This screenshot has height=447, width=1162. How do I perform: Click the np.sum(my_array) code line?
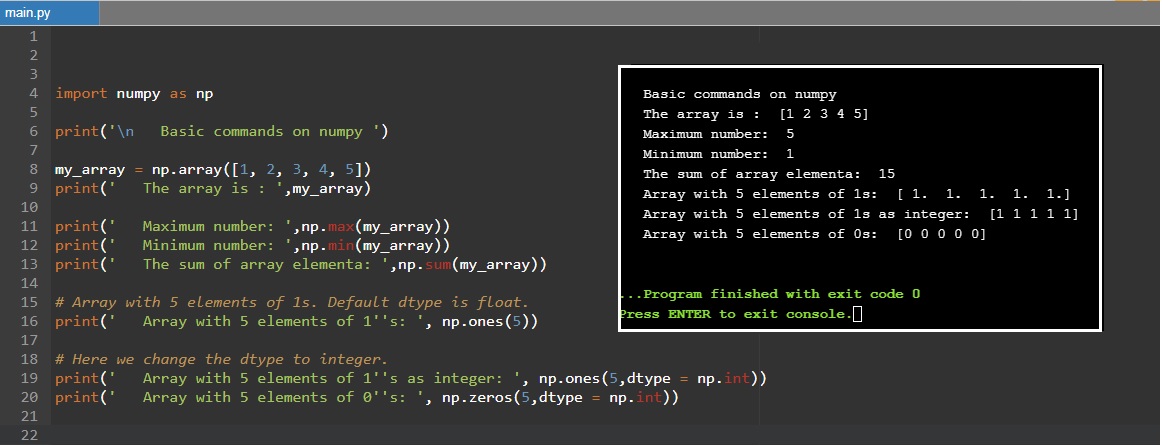pyautogui.click(x=301, y=264)
